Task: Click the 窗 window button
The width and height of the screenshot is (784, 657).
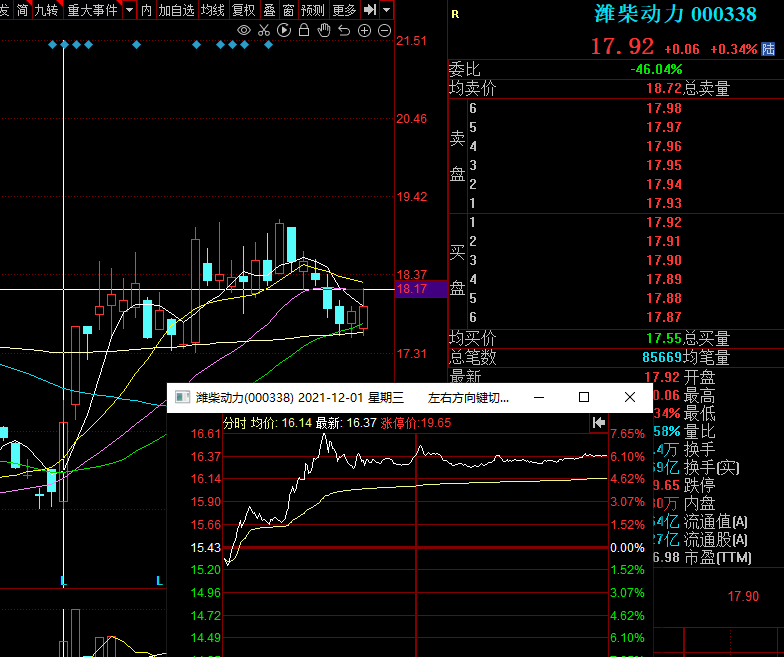Action: [288, 10]
